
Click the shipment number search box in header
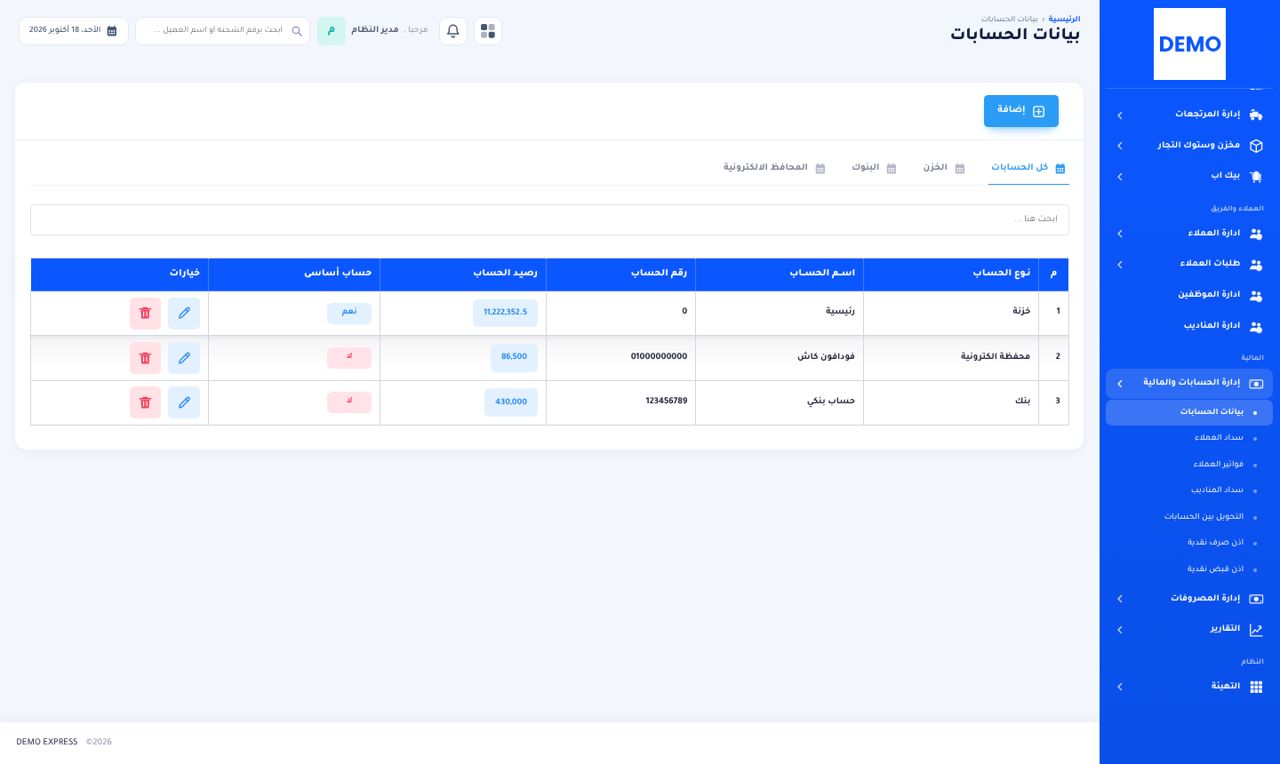coord(222,31)
